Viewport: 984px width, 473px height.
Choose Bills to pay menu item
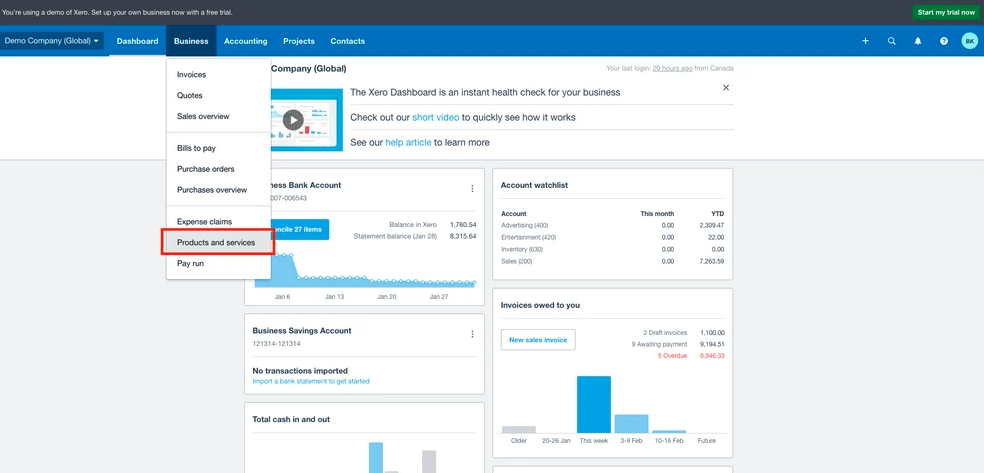218,148
